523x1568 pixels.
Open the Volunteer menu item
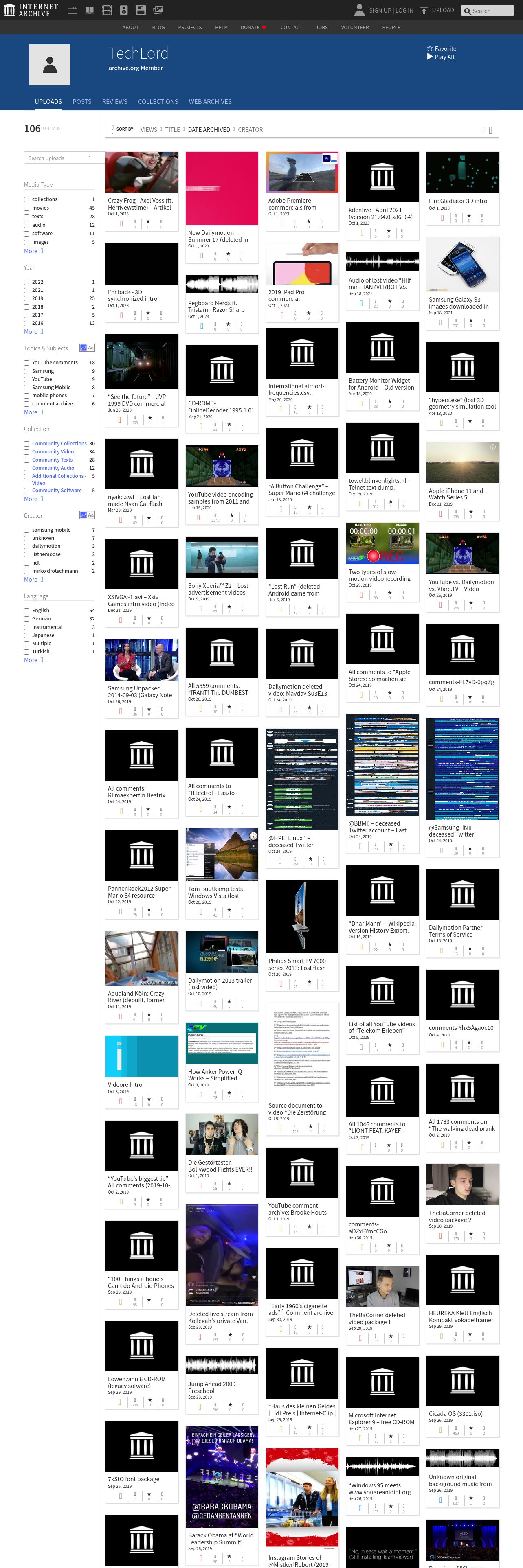point(355,27)
